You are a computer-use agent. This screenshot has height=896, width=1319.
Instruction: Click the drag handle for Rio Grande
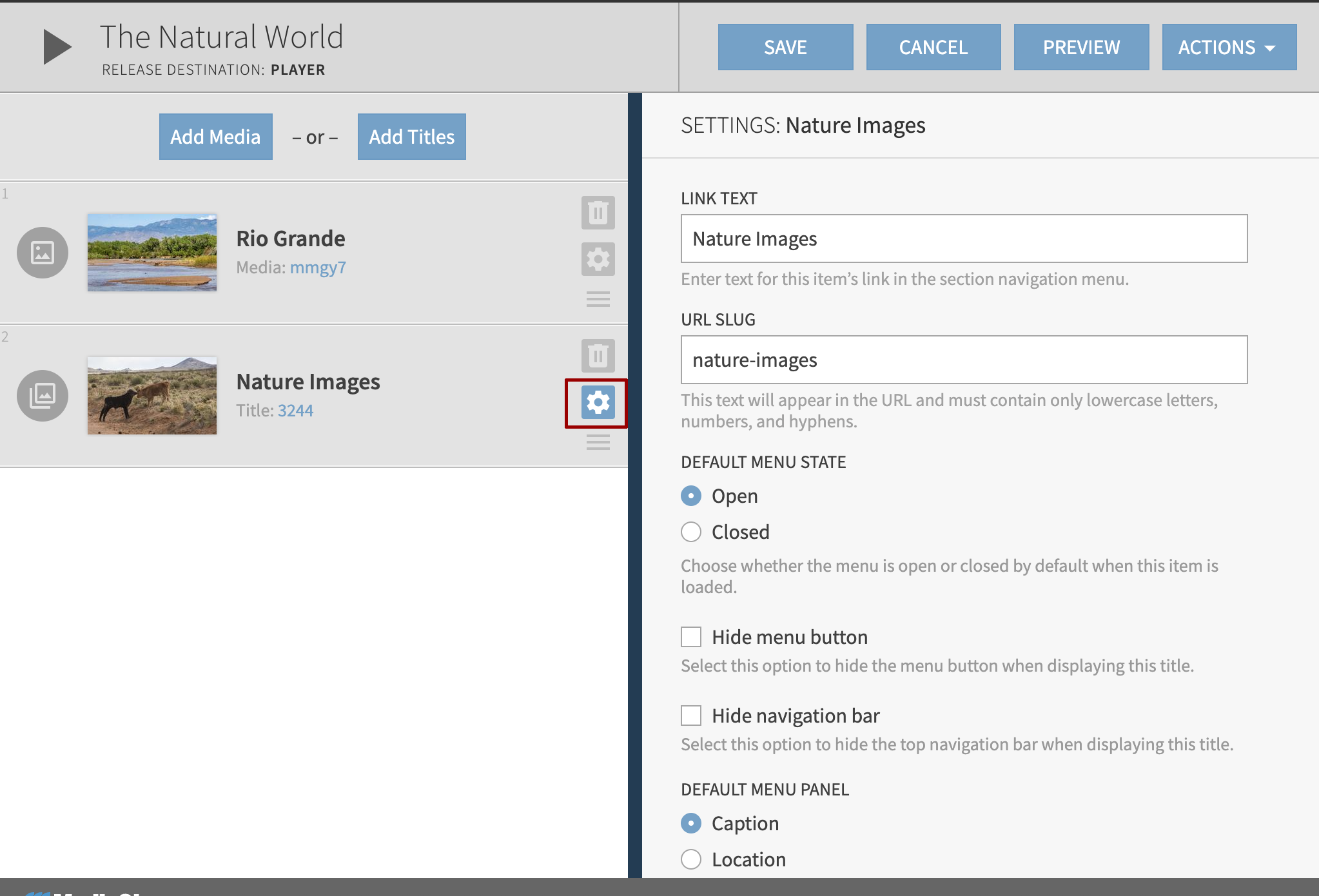click(x=598, y=299)
